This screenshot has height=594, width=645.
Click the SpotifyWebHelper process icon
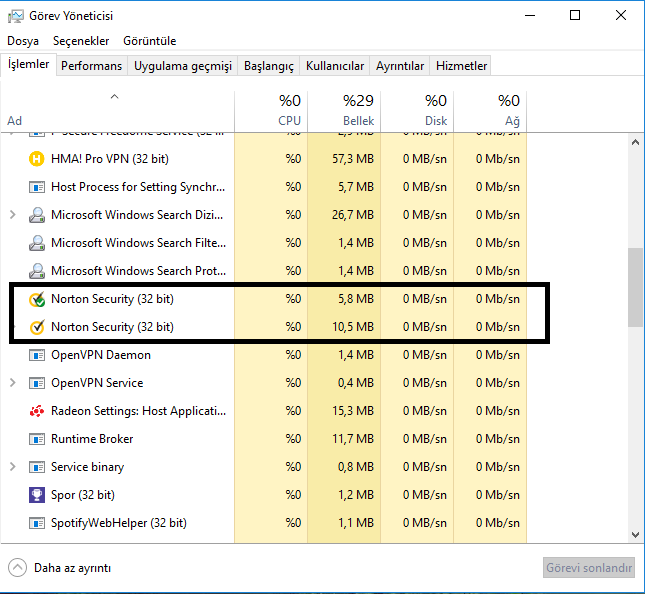tap(37, 523)
